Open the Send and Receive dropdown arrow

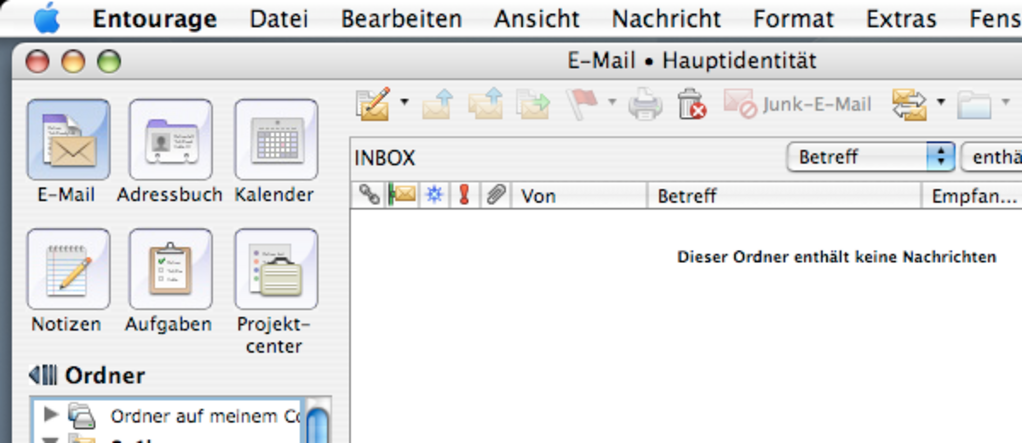(941, 102)
